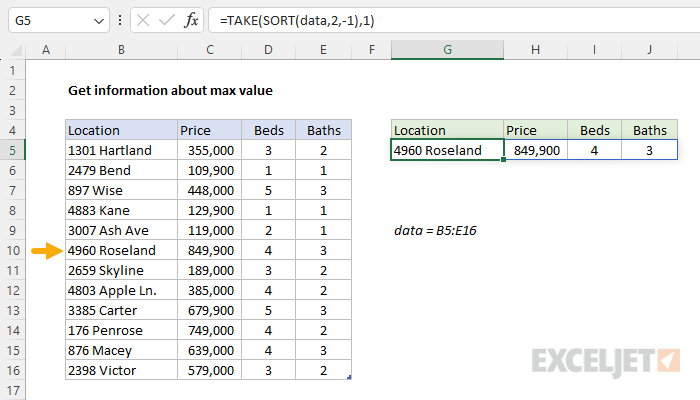Select price cell '749,000'
Image resolution: width=700 pixels, height=400 pixels.
click(209, 330)
